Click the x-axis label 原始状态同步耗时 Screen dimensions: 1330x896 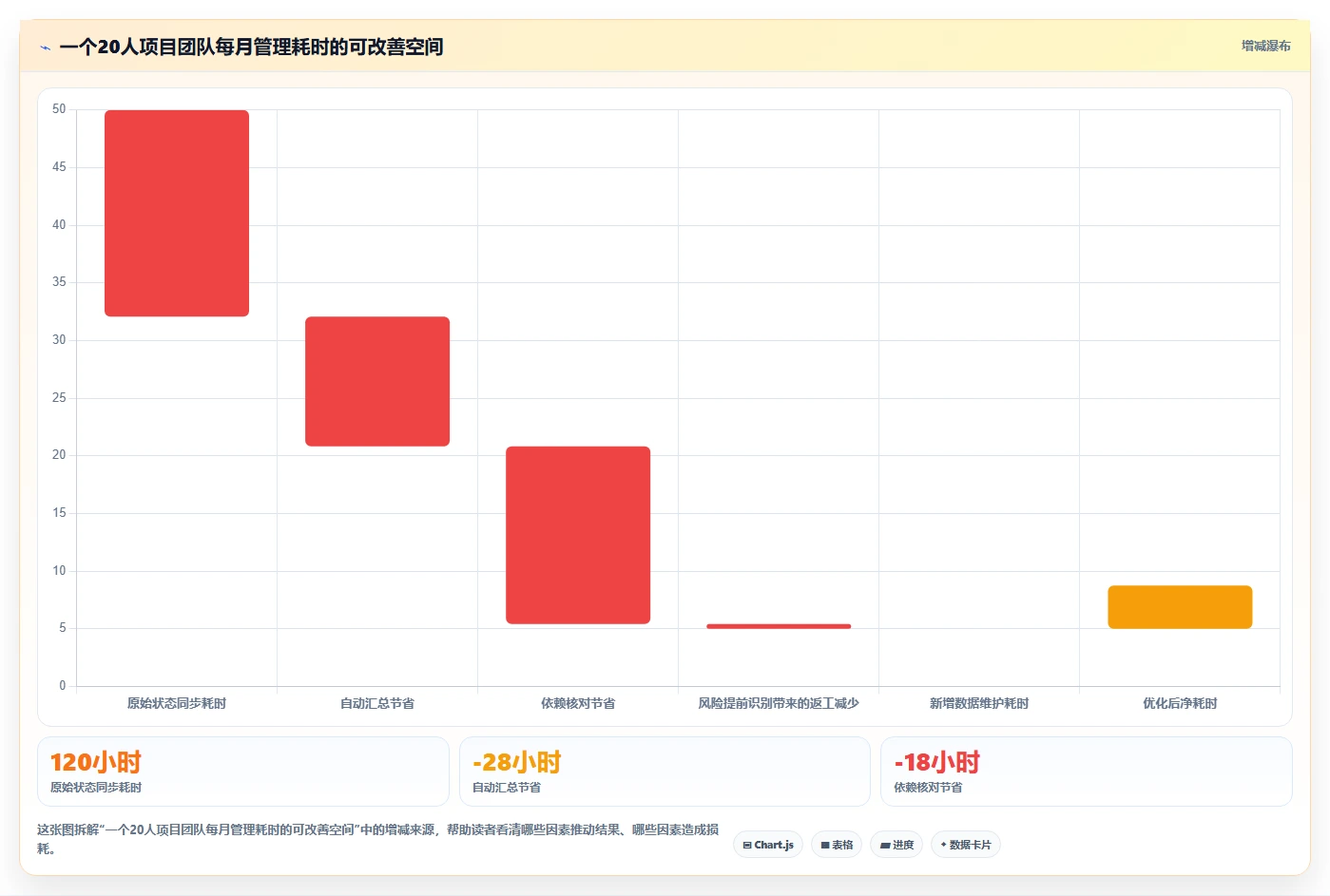[177, 703]
